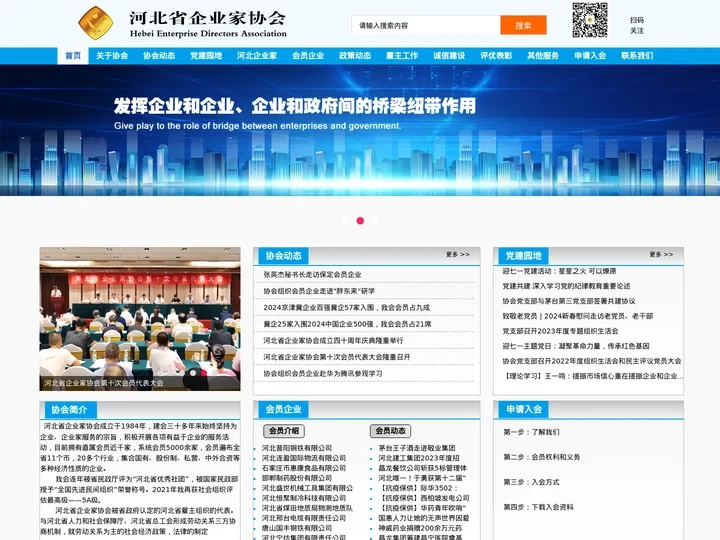Click the 协会动态 panel header tab
This screenshot has width=720, height=540.
click(283, 256)
